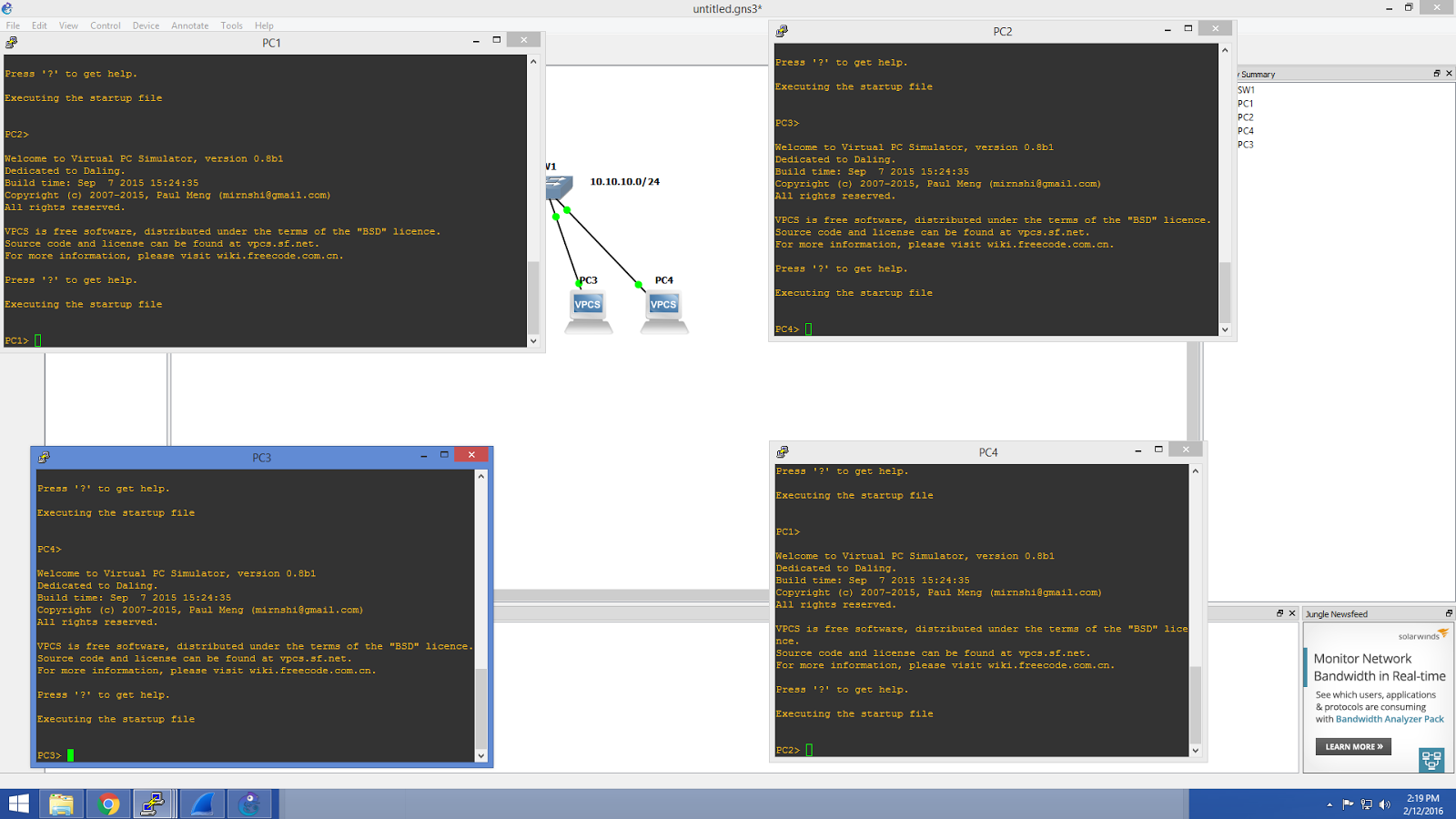Maximize the PC2 terminal window
1456x819 pixels.
coord(1188,29)
